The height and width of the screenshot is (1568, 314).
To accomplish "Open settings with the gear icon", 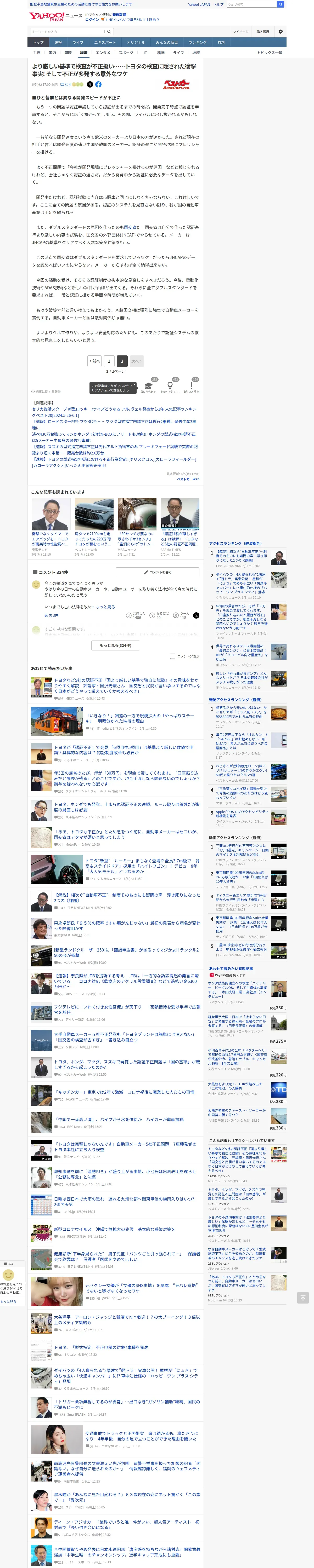I will click(281, 32).
